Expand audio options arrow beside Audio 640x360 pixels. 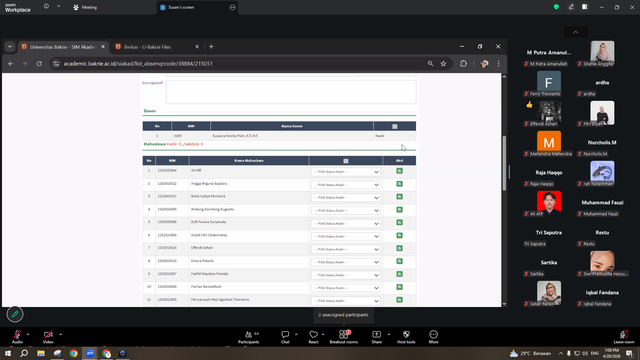(x=28, y=334)
